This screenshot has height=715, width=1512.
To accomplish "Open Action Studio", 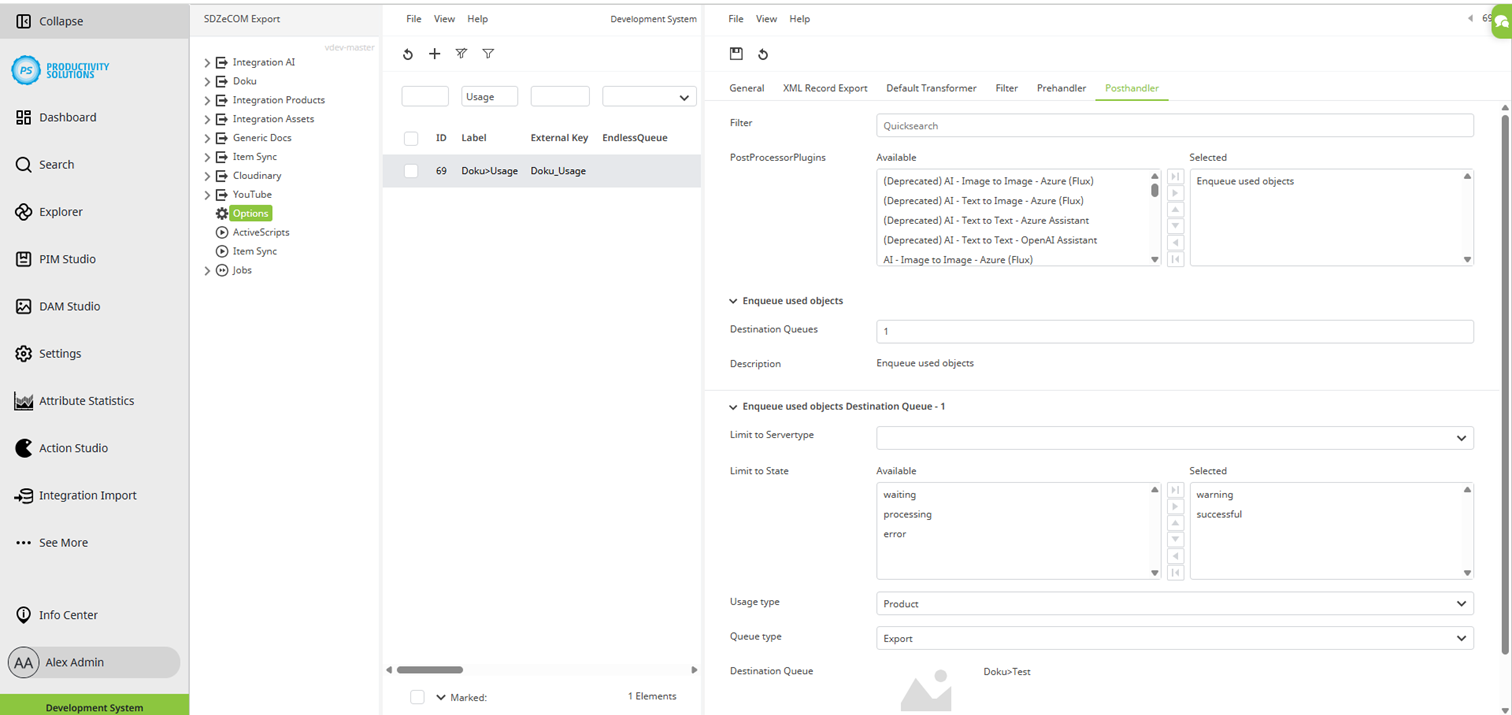I will coord(62,448).
